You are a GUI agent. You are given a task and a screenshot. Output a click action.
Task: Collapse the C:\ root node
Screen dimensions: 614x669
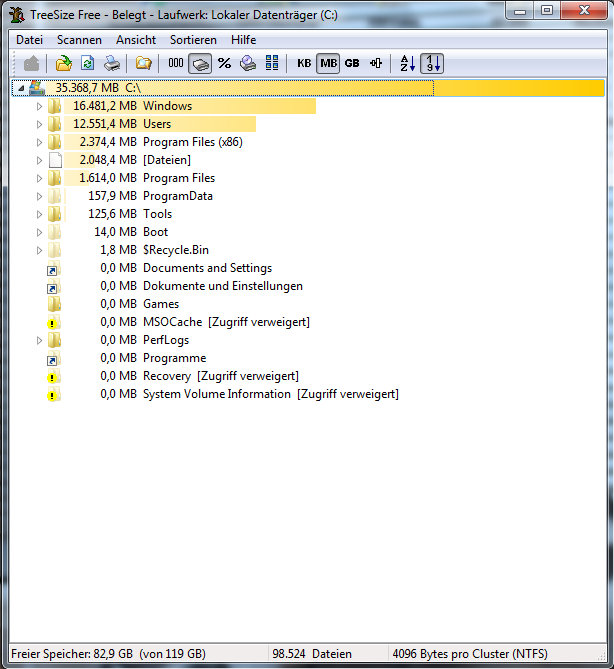click(x=21, y=88)
